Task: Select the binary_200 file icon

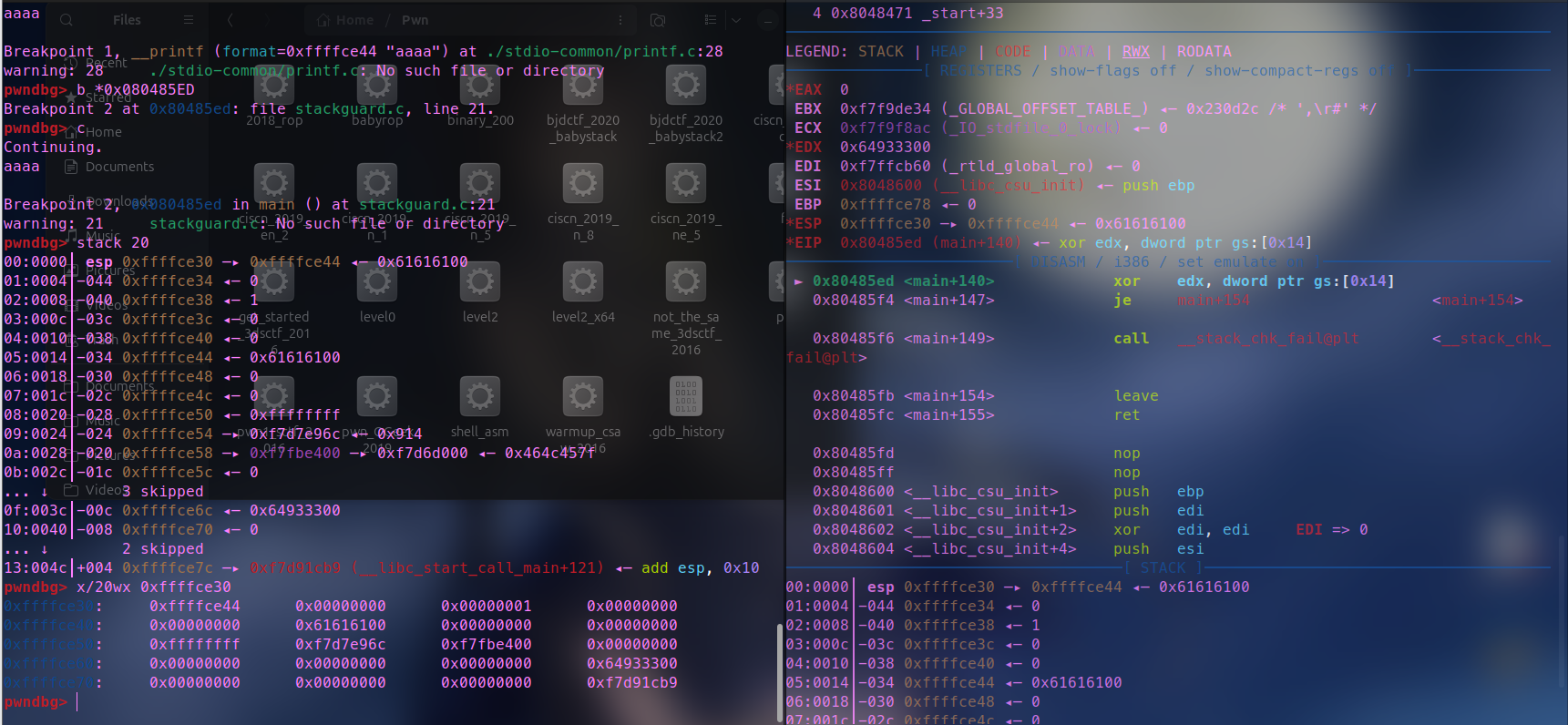Action: pyautogui.click(x=480, y=86)
